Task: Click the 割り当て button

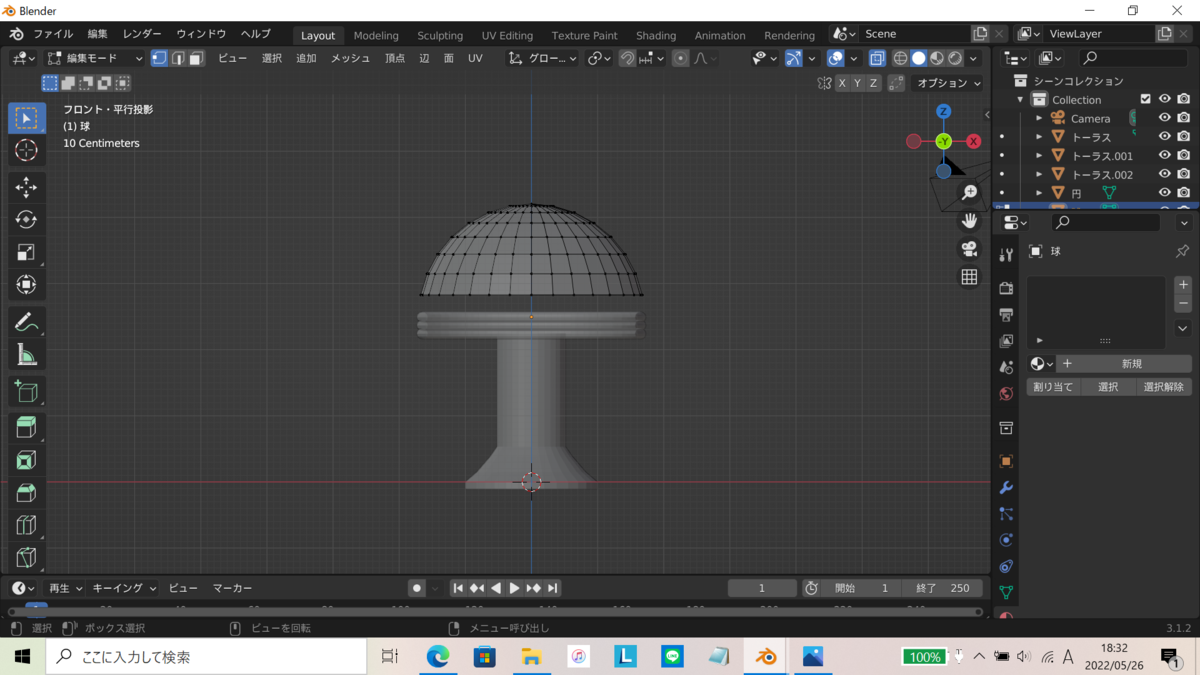Action: 1053,387
